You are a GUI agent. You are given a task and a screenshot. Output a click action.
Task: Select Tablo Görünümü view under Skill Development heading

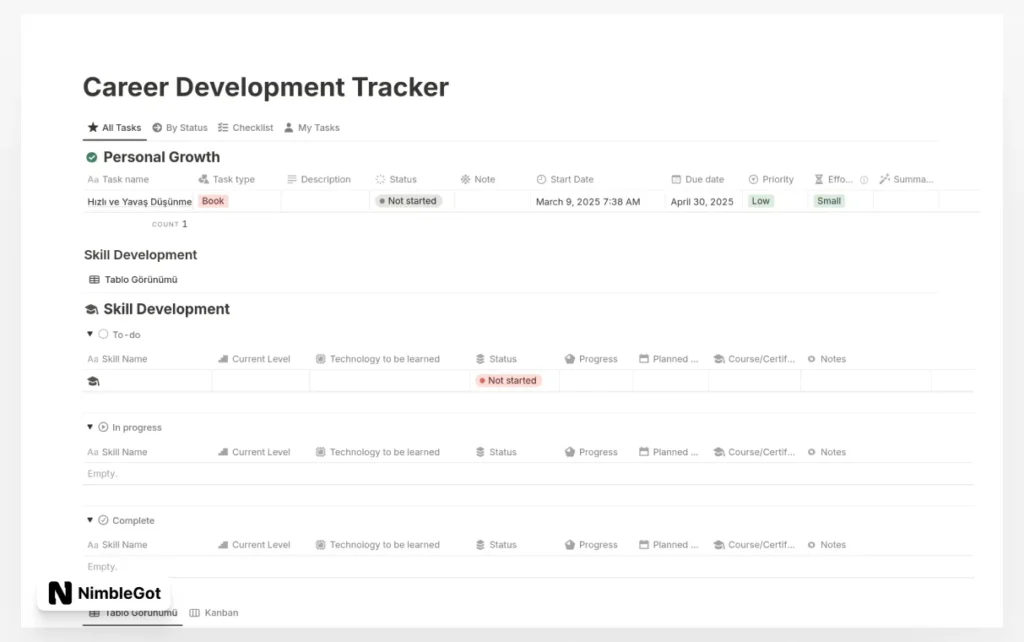pyautogui.click(x=133, y=280)
